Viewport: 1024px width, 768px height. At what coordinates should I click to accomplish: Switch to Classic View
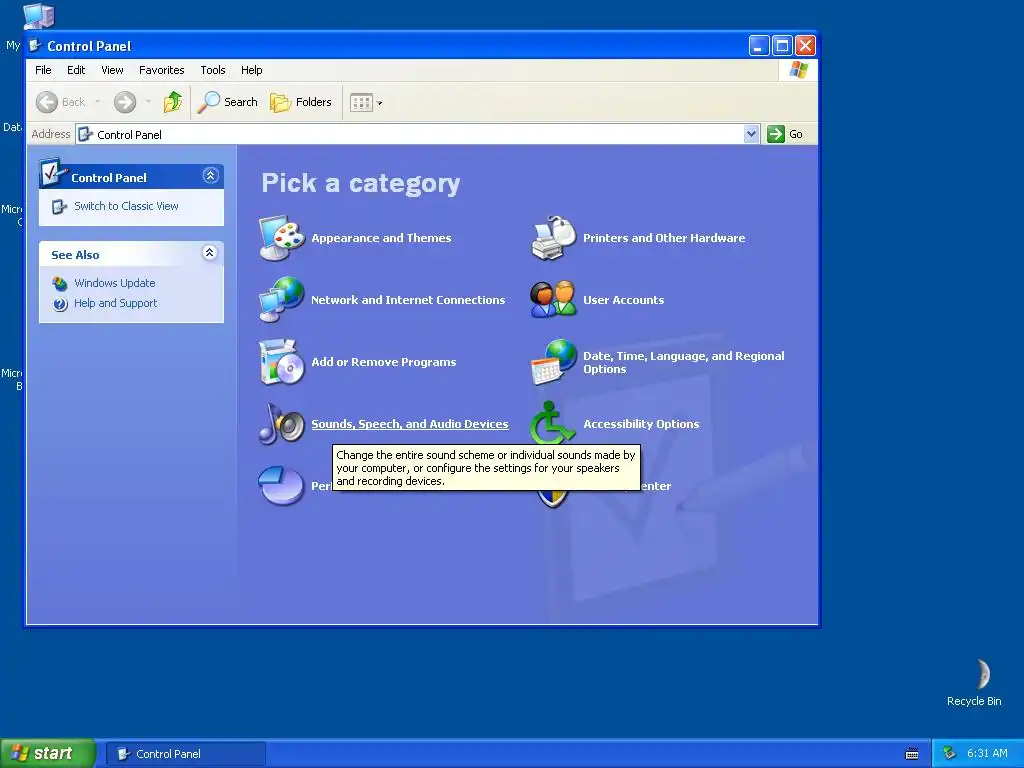point(126,206)
